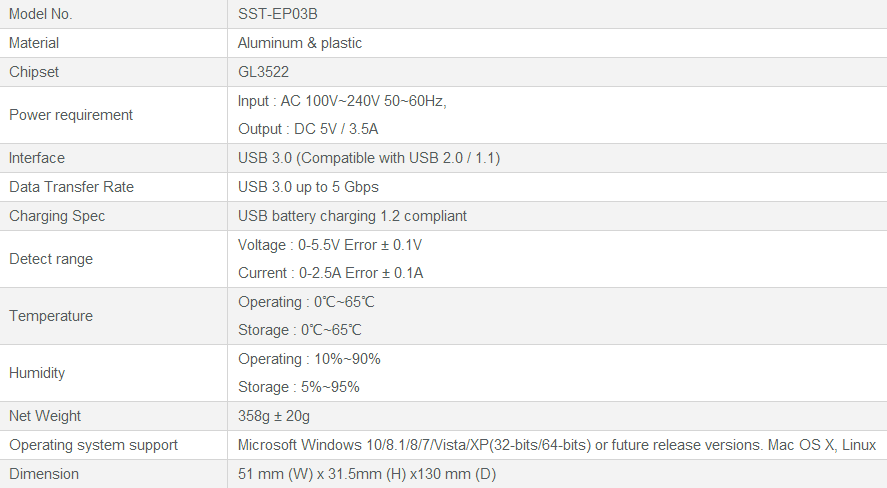This screenshot has width=887, height=488.
Task: Select the Interface row label
Action: pos(37,158)
